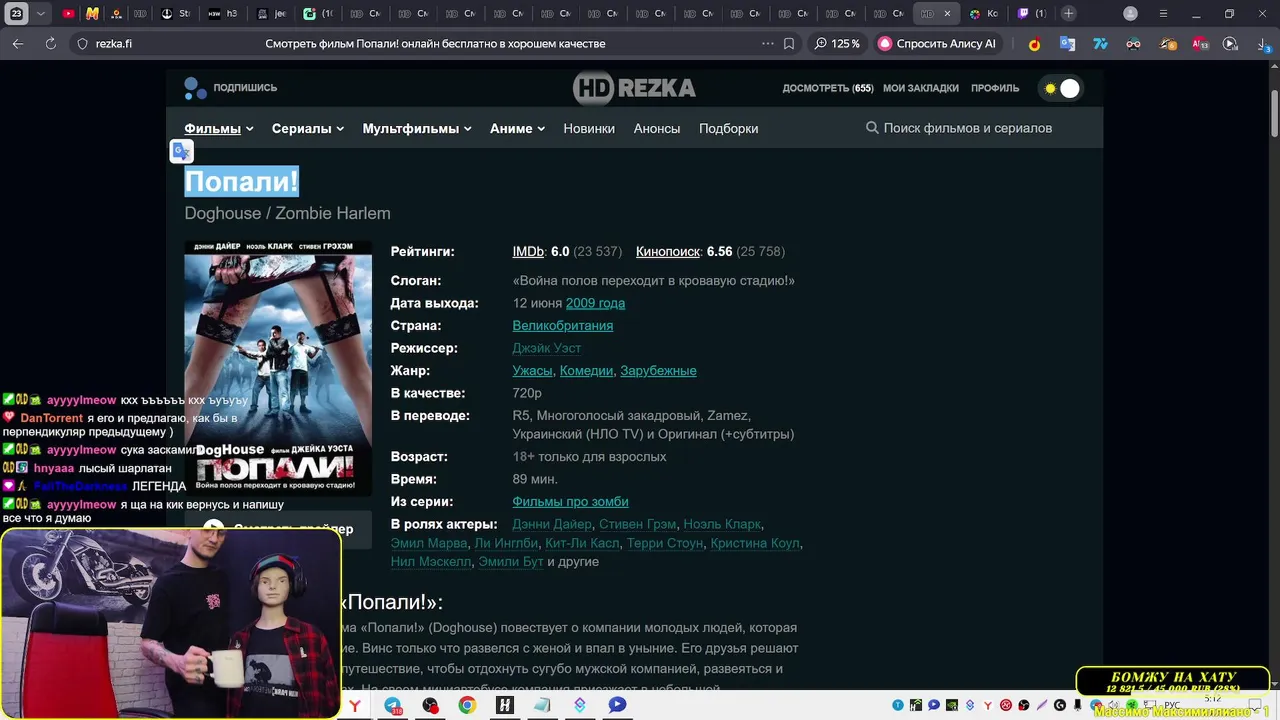Open the translate extension icon in toolbar
1280x720 pixels.
pyautogui.click(x=1067, y=44)
